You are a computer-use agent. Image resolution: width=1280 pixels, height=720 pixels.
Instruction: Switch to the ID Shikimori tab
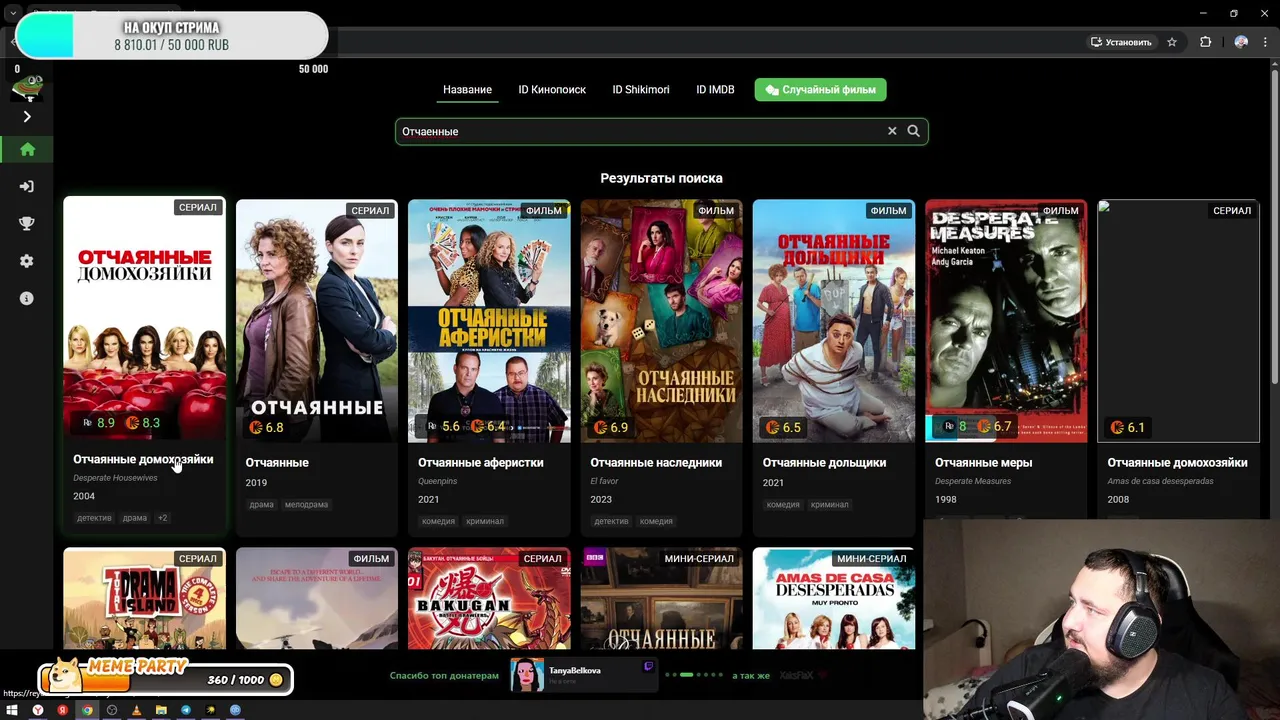tap(641, 90)
